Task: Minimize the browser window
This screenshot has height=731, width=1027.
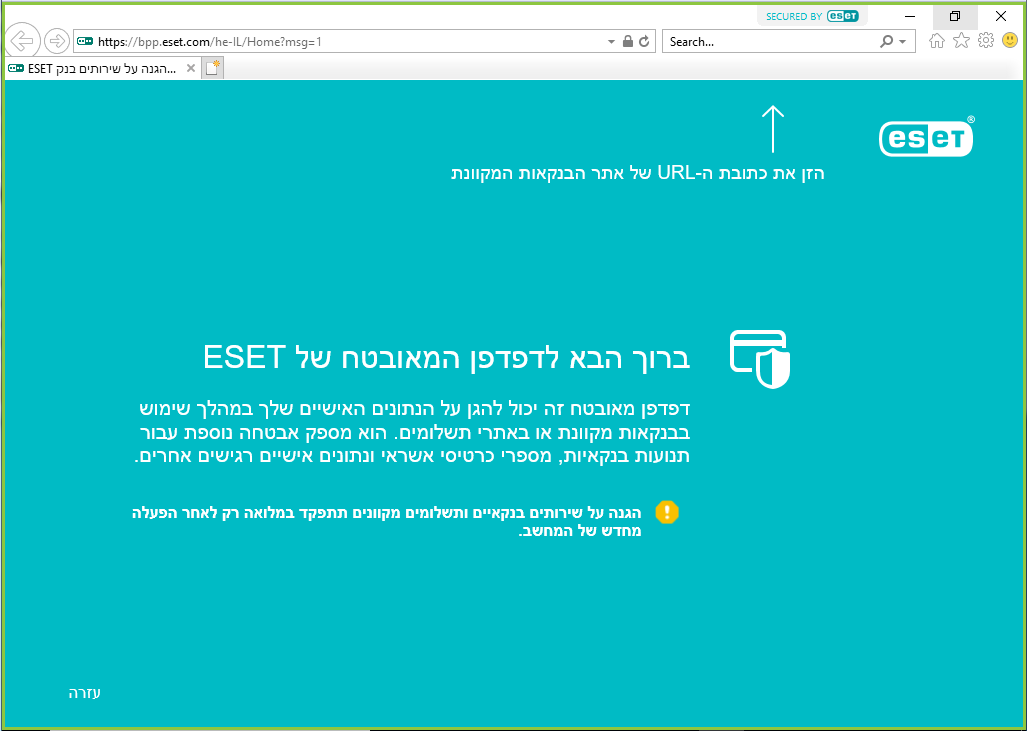Action: pos(910,16)
